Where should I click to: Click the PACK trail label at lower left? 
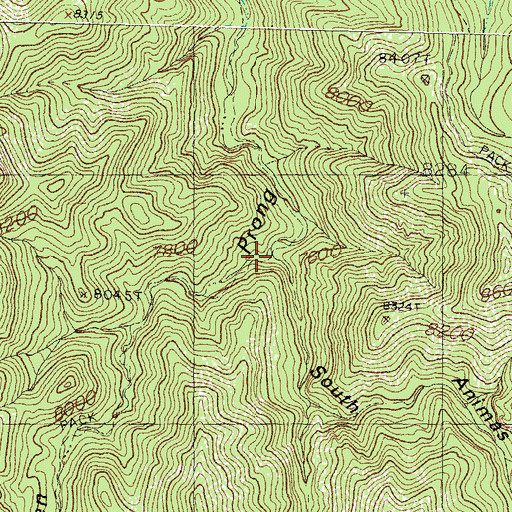79,421
